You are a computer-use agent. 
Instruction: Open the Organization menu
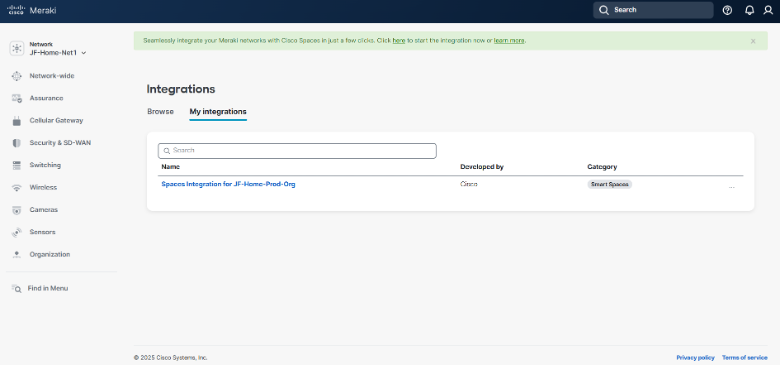(50, 254)
